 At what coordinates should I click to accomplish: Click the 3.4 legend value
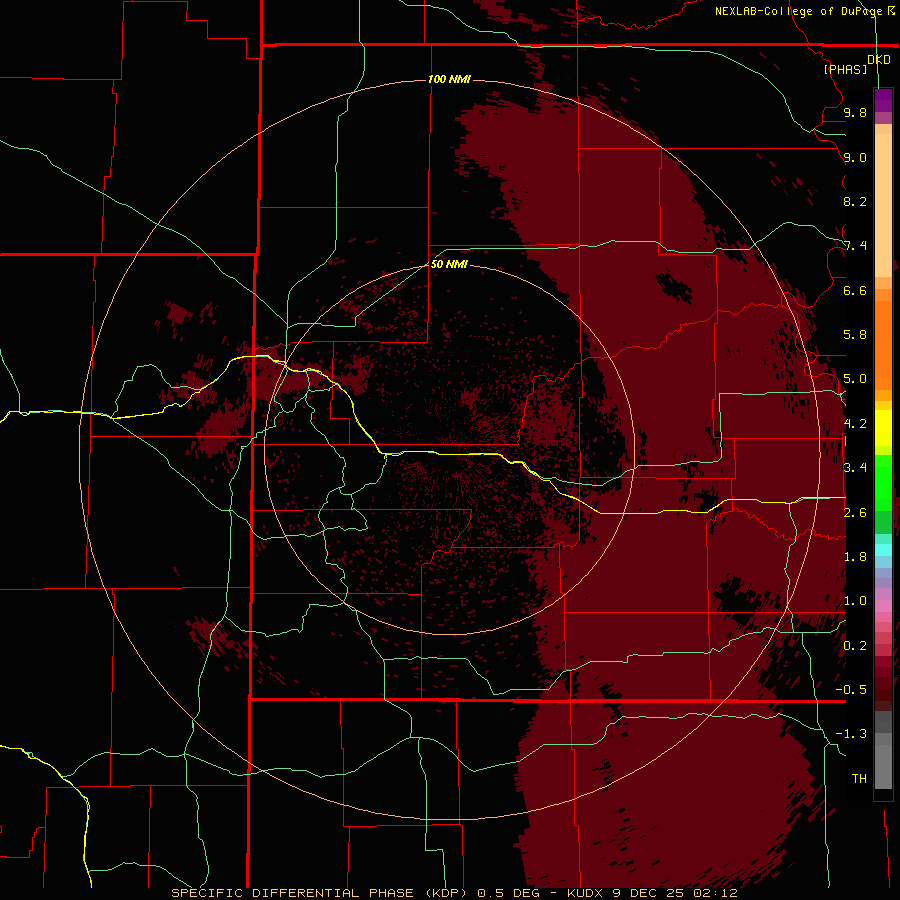click(x=855, y=467)
